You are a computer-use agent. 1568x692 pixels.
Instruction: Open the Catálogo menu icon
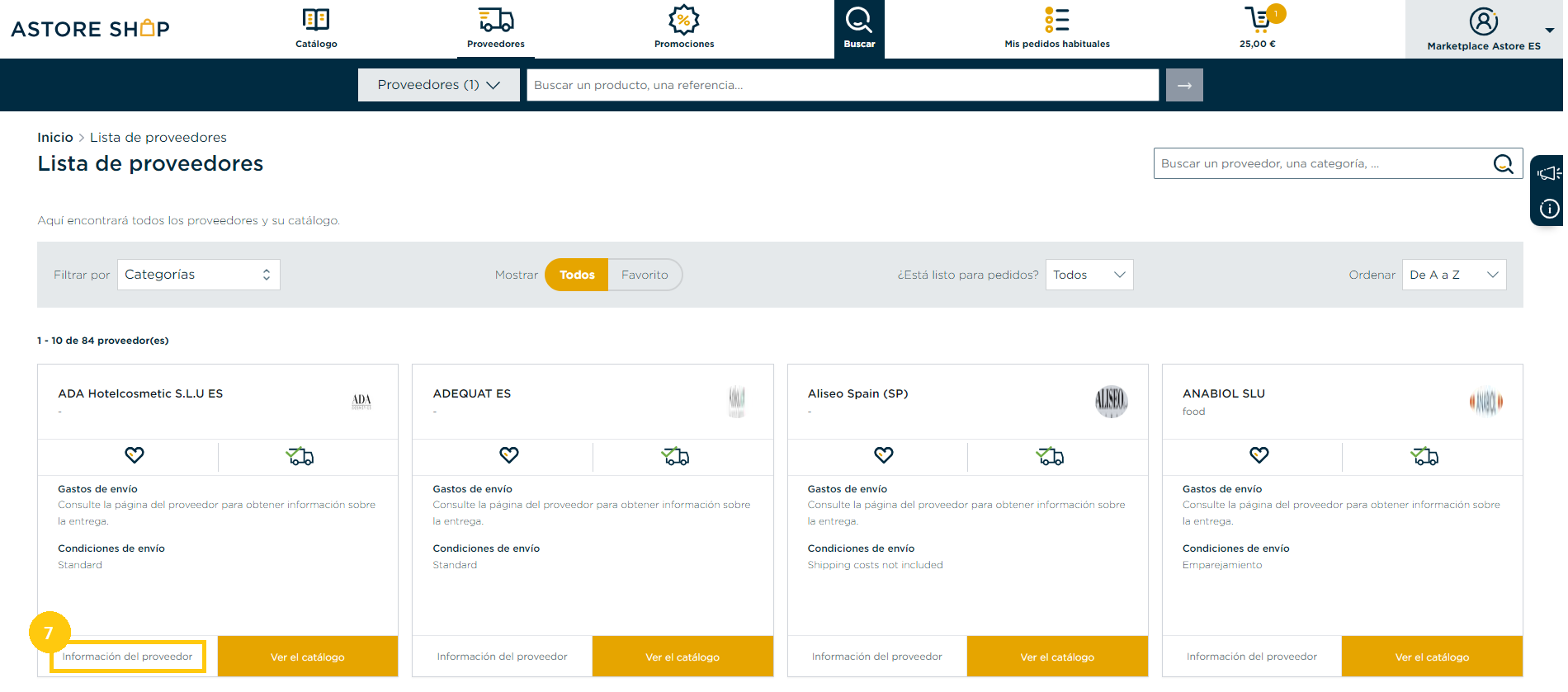click(x=316, y=19)
